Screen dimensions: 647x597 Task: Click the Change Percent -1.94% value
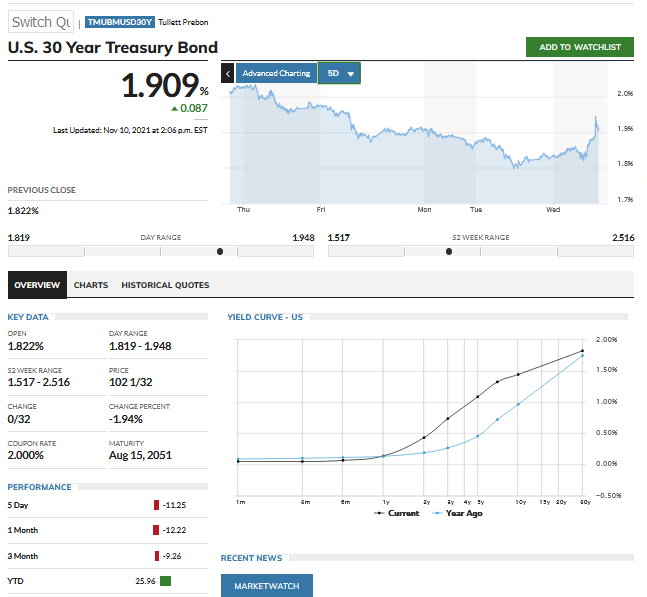[x=126, y=419]
